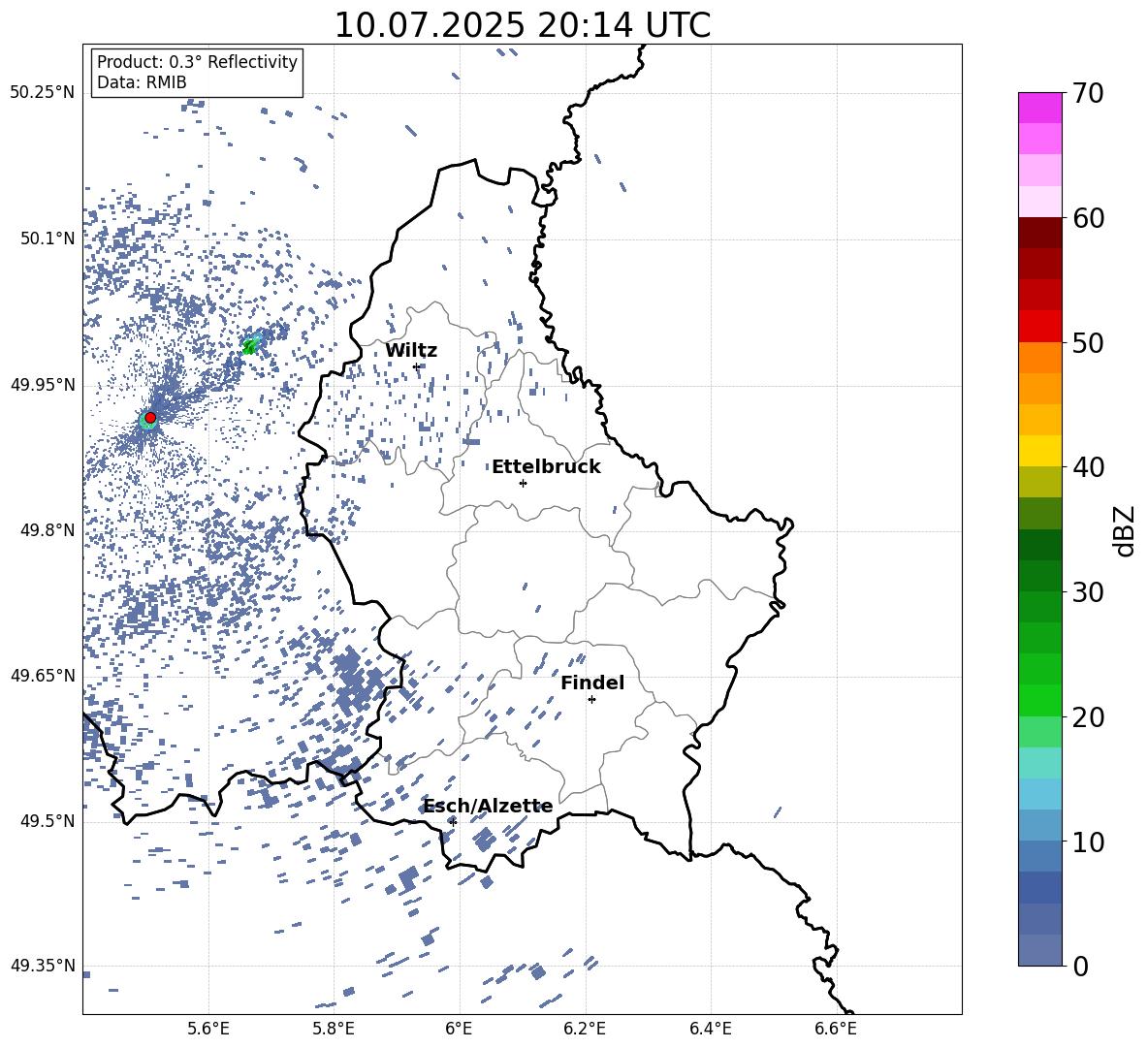Pick the magenta top colorbar segment

[1039, 109]
